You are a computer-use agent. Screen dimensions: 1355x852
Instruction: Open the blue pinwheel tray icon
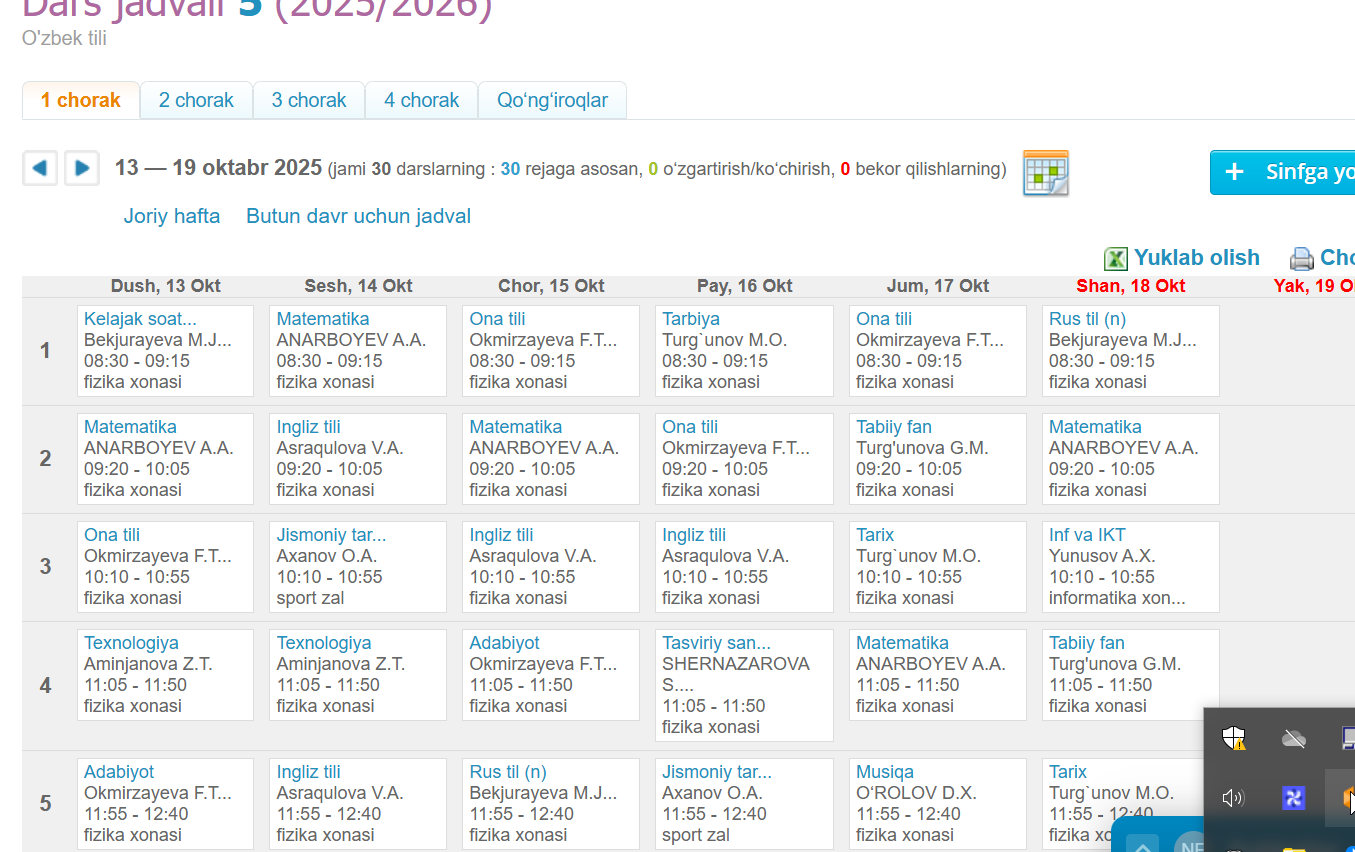coord(1294,797)
